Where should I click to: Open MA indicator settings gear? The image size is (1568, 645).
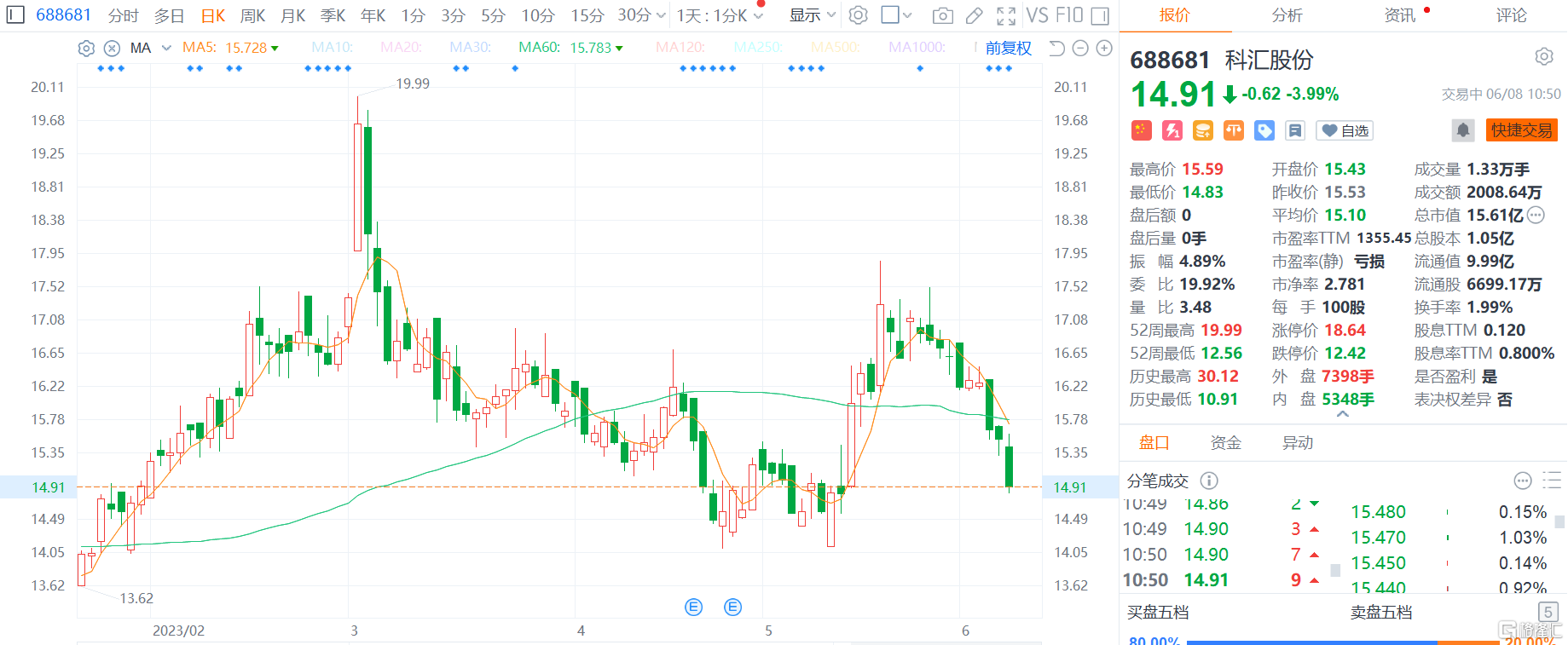86,49
